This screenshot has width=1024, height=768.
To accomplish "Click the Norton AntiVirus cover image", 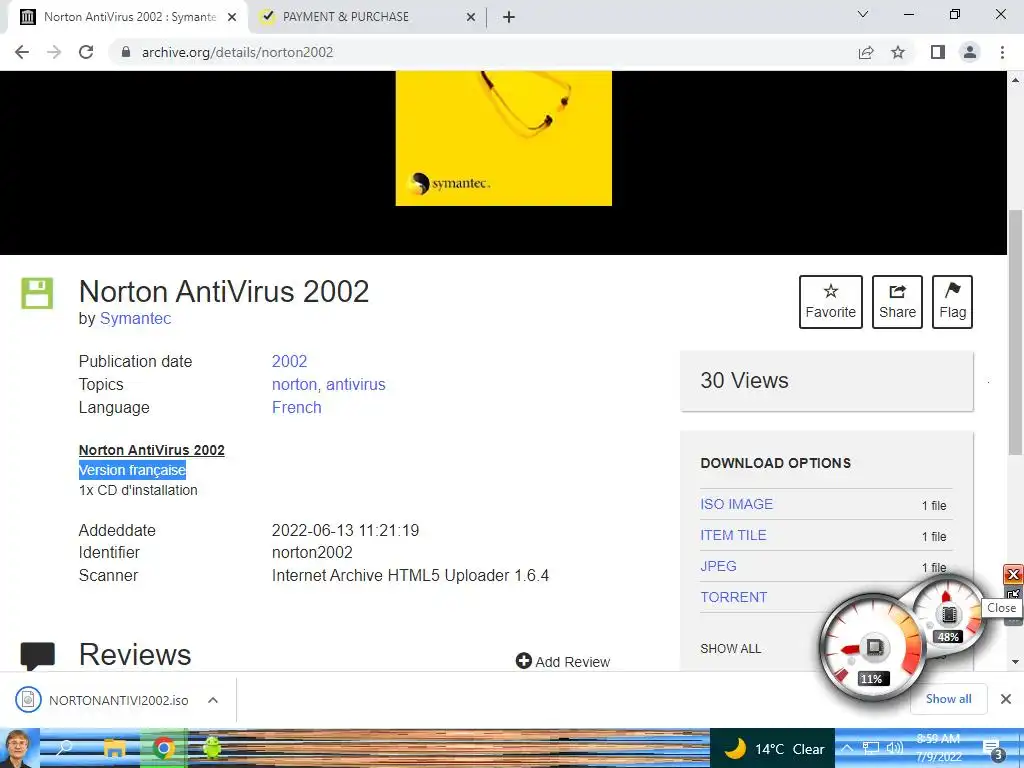I will [504, 138].
